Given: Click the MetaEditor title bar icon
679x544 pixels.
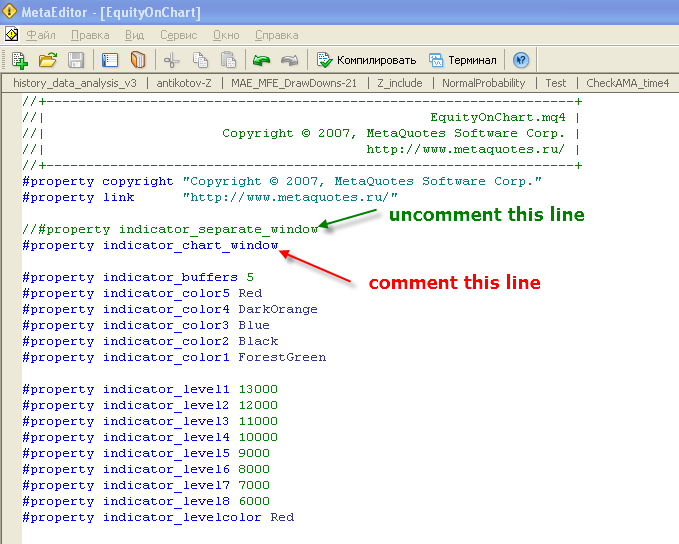Looking at the screenshot, I should 10,11.
